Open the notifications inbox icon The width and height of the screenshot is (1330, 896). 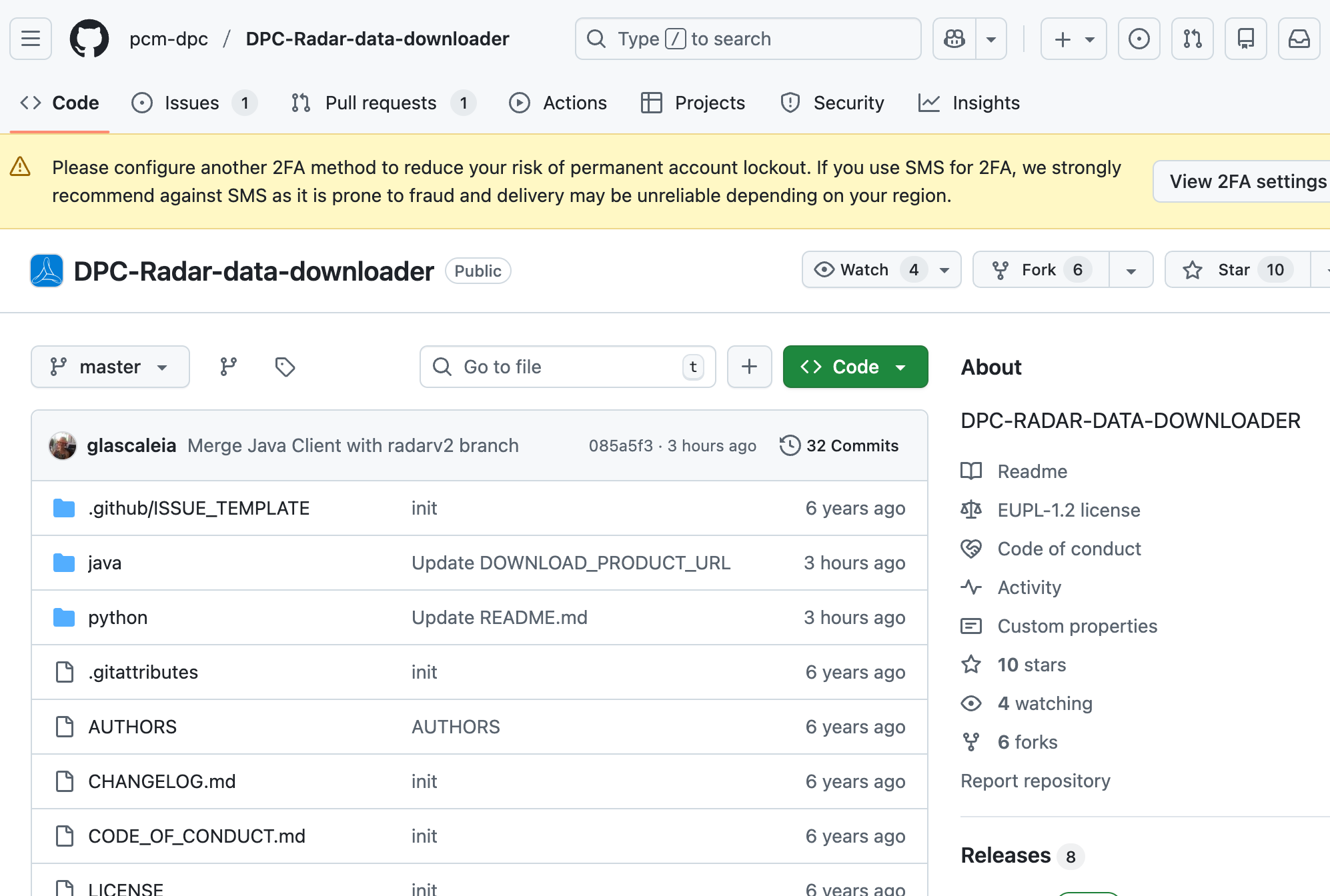tap(1299, 39)
